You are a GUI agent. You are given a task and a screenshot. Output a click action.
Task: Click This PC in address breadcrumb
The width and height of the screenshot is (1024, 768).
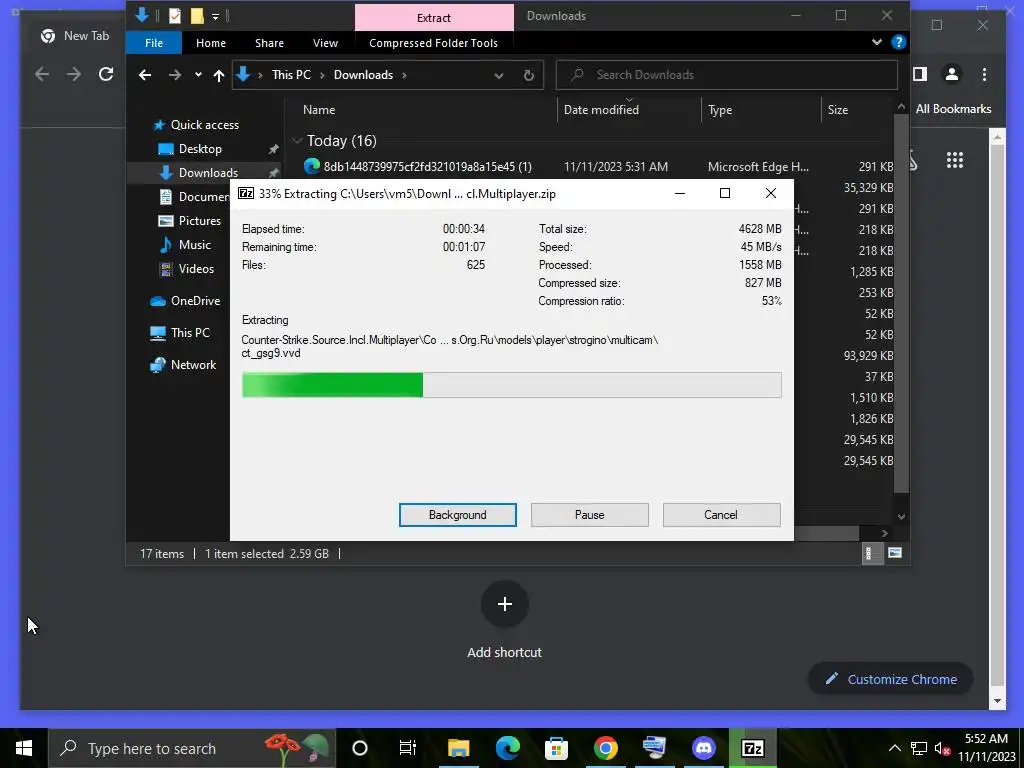coord(291,75)
